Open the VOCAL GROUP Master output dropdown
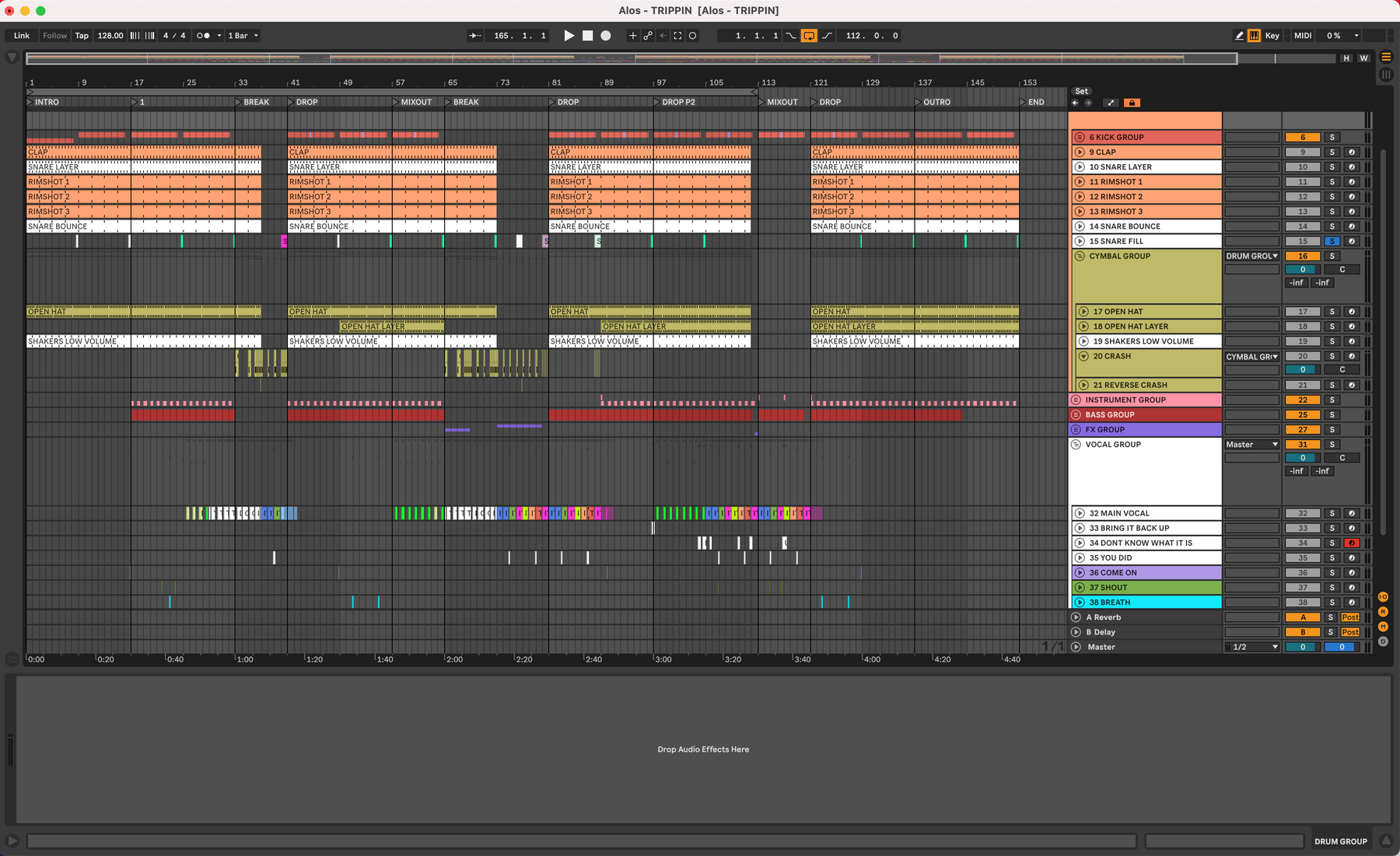This screenshot has height=856, width=1400. pyautogui.click(x=1252, y=445)
